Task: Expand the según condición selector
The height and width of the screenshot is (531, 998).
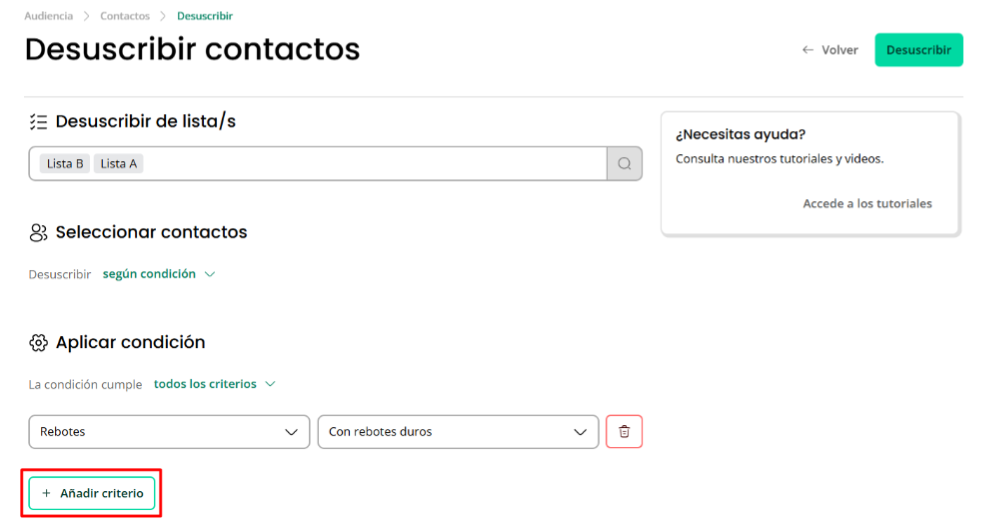Action: 159,274
